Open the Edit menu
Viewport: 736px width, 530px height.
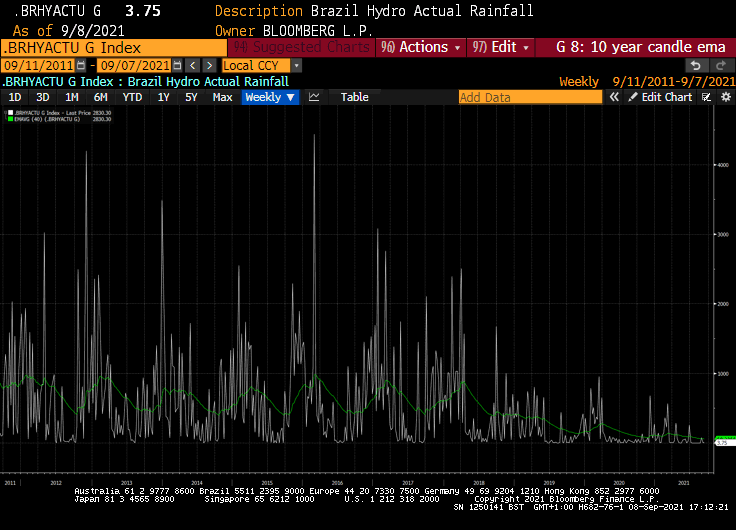499,47
